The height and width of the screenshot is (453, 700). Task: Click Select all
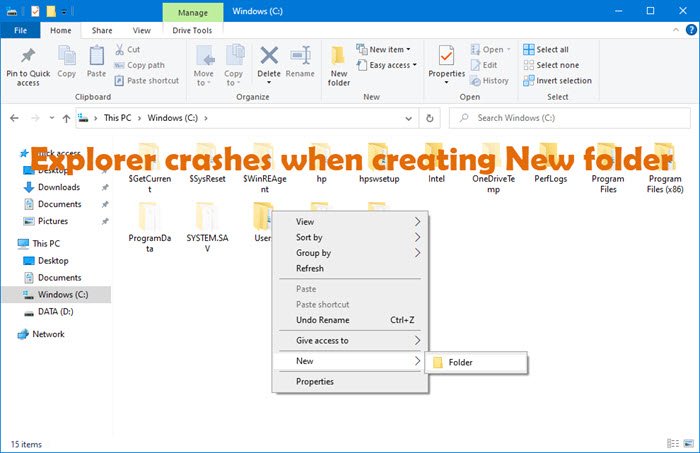pyautogui.click(x=546, y=50)
